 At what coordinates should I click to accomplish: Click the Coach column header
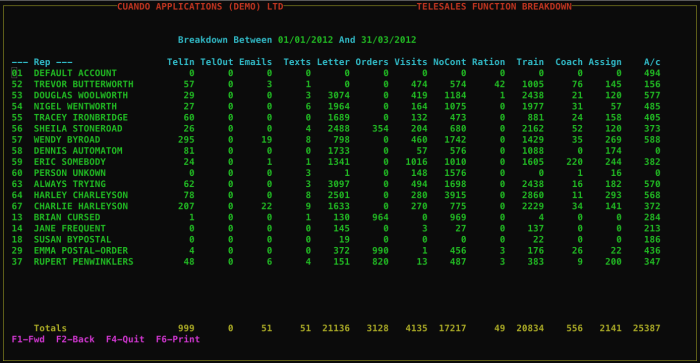(569, 62)
